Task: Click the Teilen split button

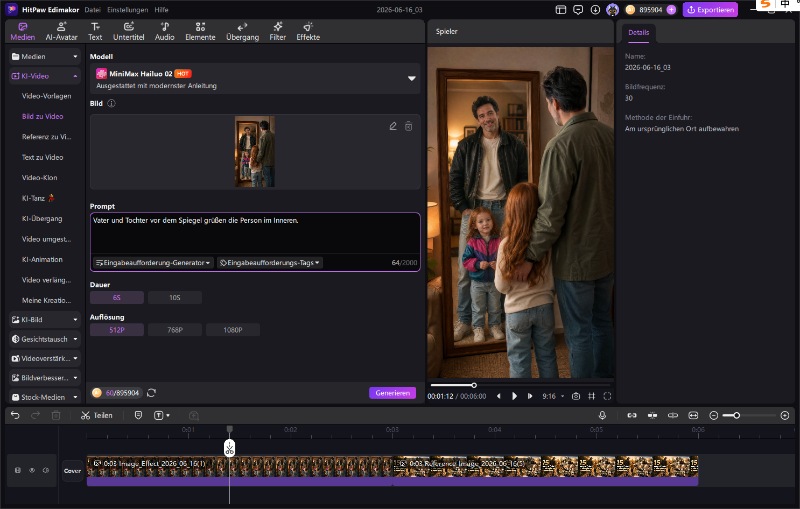Action: coord(96,415)
